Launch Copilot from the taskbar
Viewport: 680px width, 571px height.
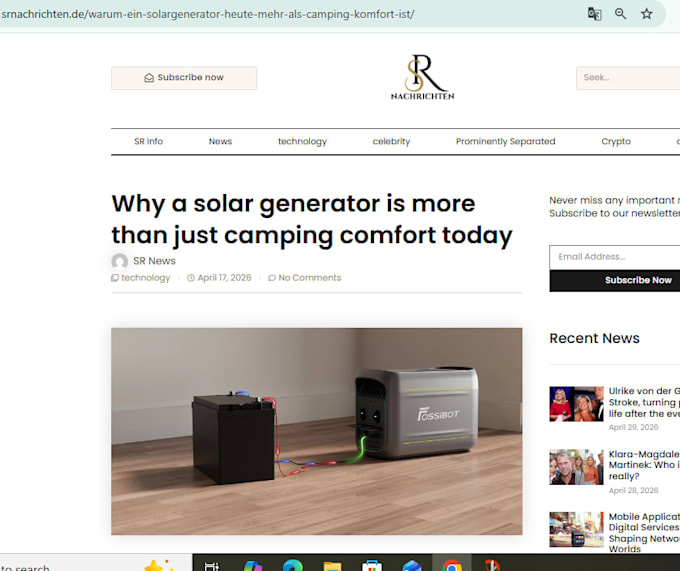(x=253, y=565)
